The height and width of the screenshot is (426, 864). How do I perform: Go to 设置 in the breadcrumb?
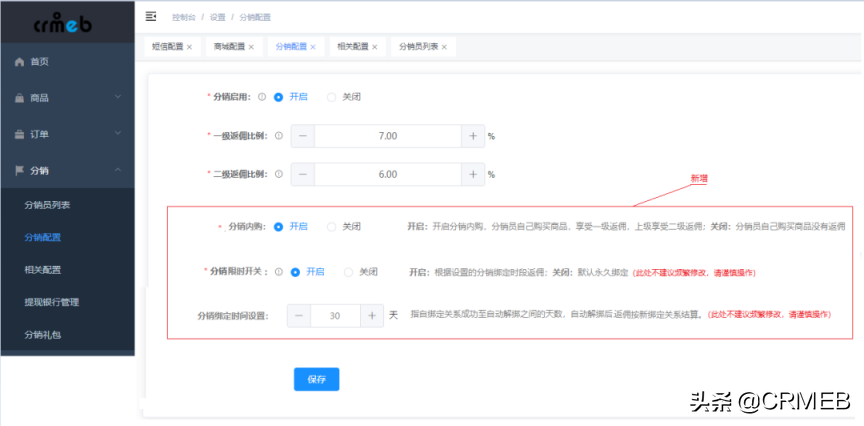point(218,17)
